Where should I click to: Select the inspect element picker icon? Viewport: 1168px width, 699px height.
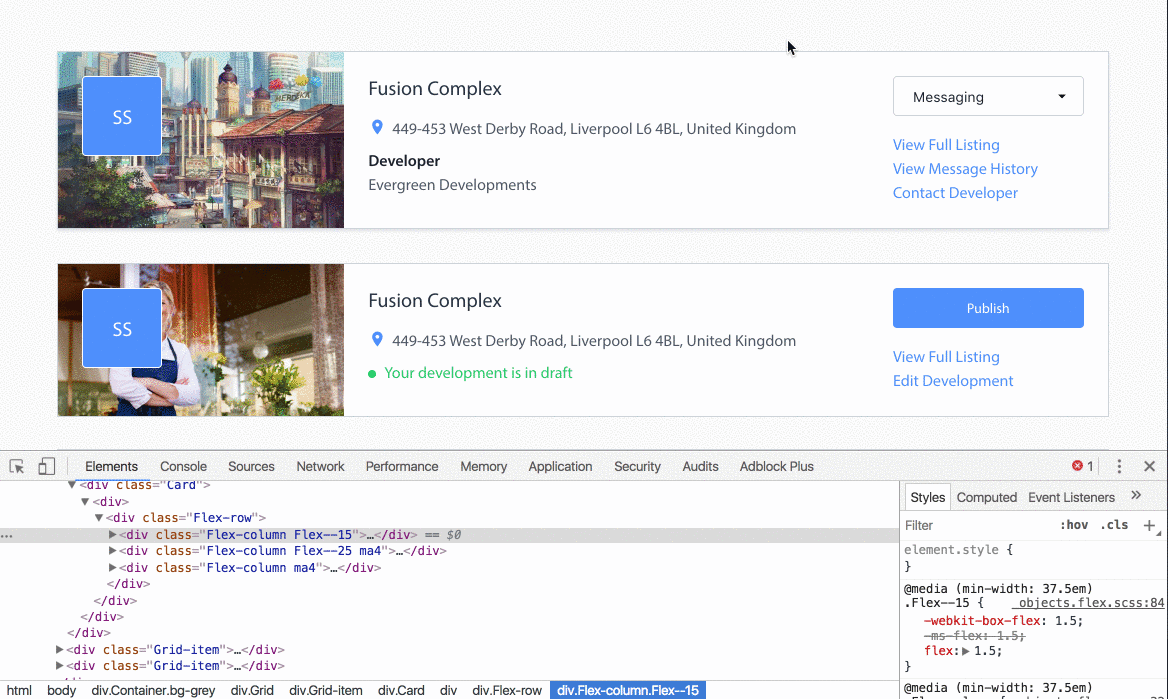pos(16,466)
